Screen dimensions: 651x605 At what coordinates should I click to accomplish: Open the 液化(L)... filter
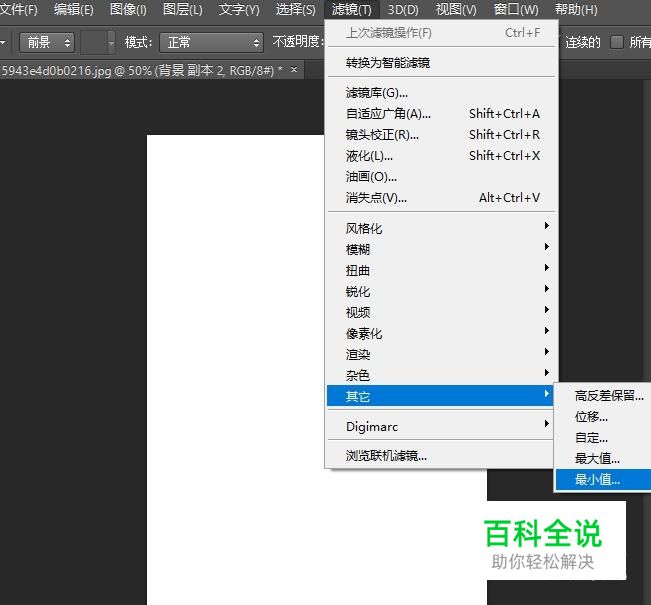tap(441, 156)
